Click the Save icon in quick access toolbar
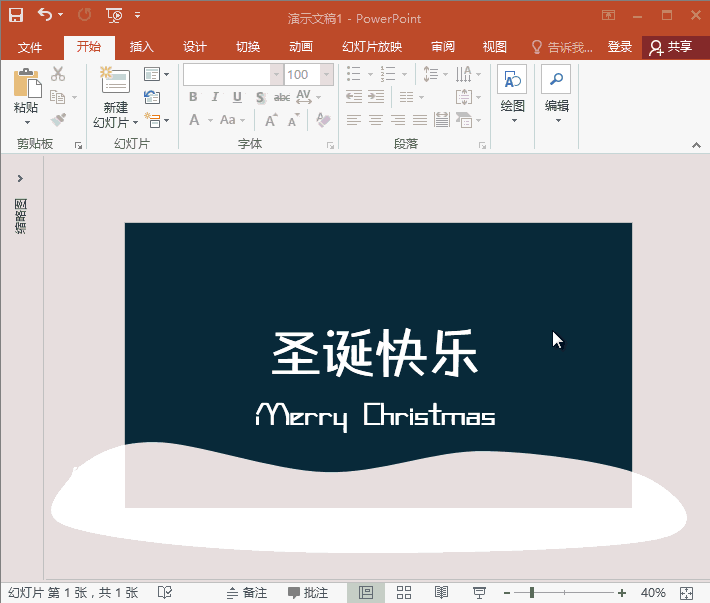The width and height of the screenshot is (710, 603). [16, 15]
